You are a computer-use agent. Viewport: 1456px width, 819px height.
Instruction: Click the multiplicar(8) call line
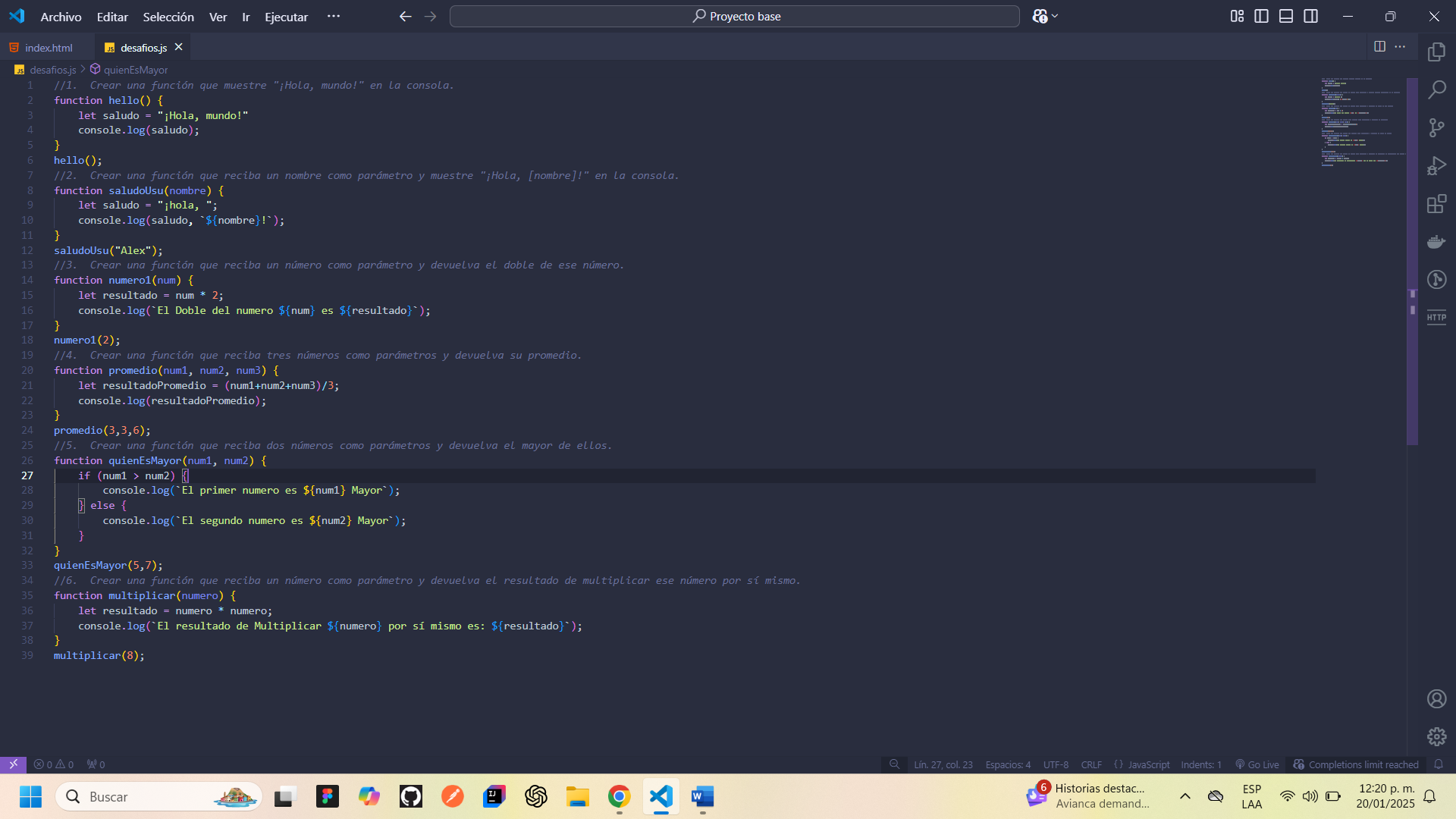99,655
